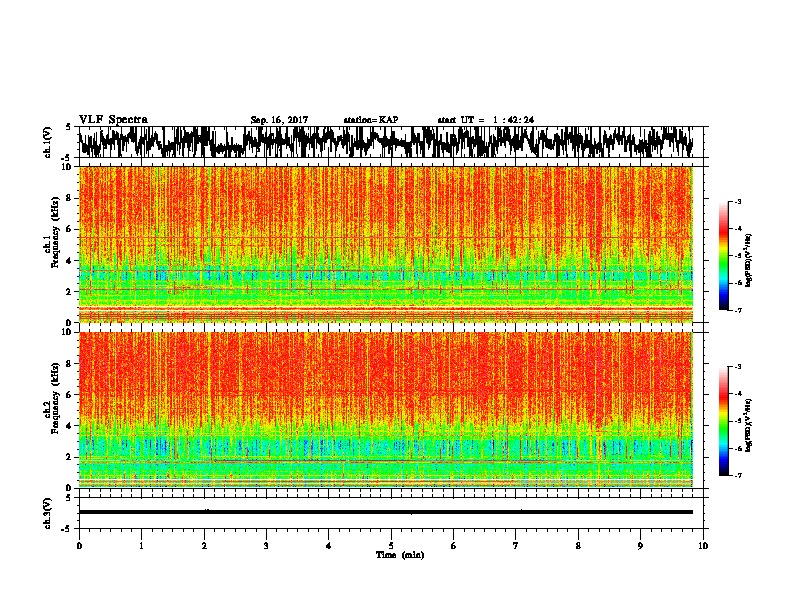Click the date "Sep. 16, 2017"
Image resolution: width=792 pixels, height=612 pixels.
pos(279,120)
